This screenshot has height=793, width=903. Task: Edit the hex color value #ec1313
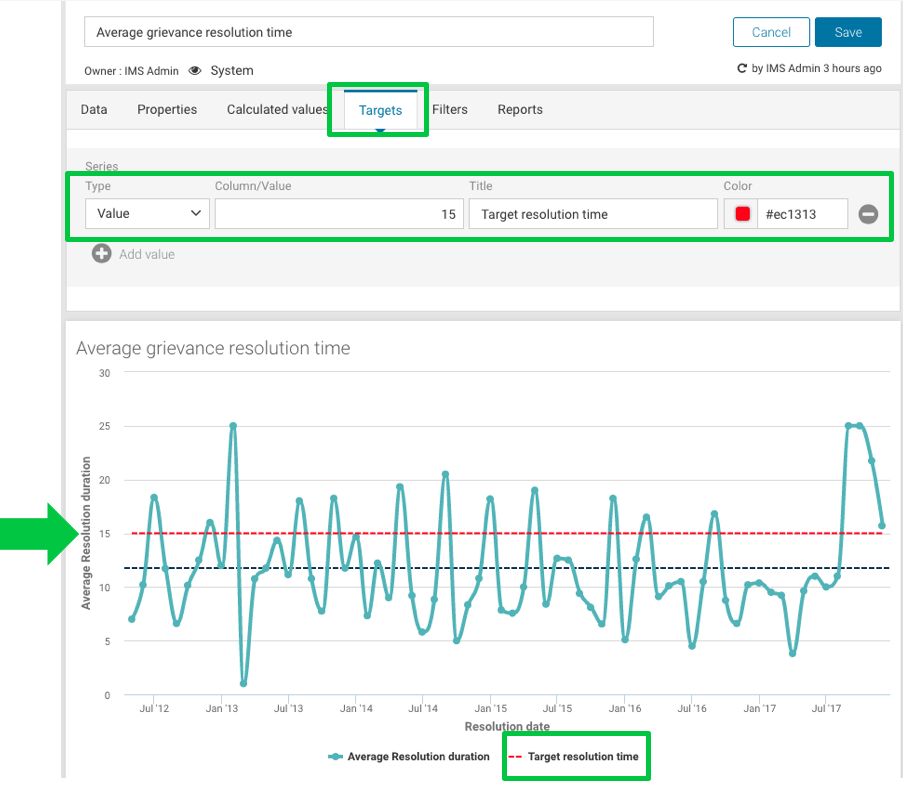(x=802, y=213)
